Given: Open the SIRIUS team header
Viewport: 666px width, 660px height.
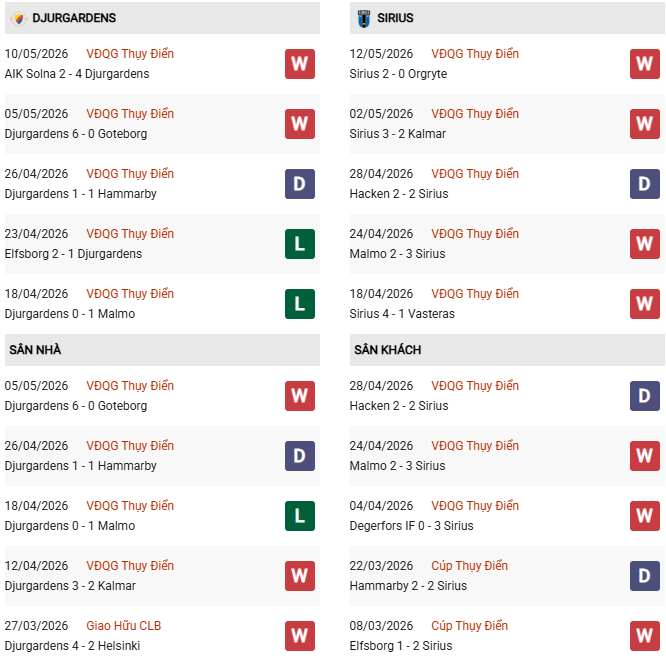Looking at the screenshot, I should coord(507,18).
